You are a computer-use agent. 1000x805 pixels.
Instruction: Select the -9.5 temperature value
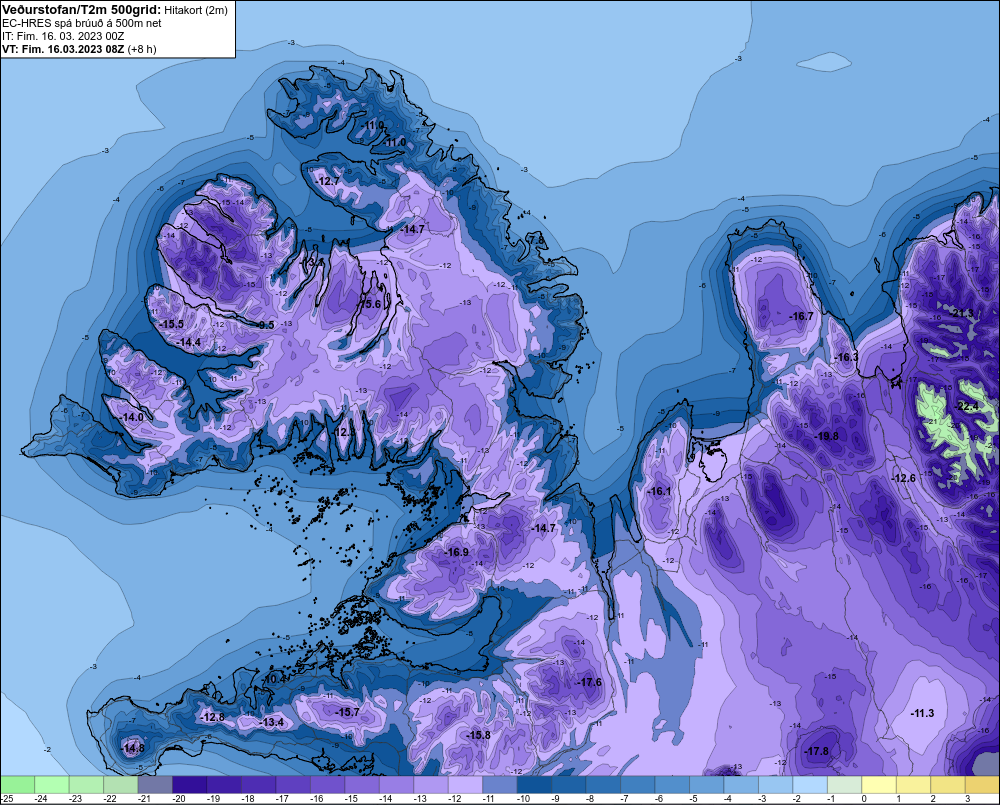pos(264,325)
